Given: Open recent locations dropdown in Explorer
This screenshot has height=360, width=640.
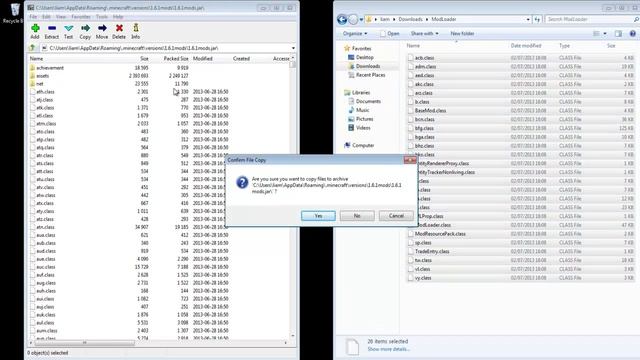Looking at the screenshot, I should click(x=361, y=20).
